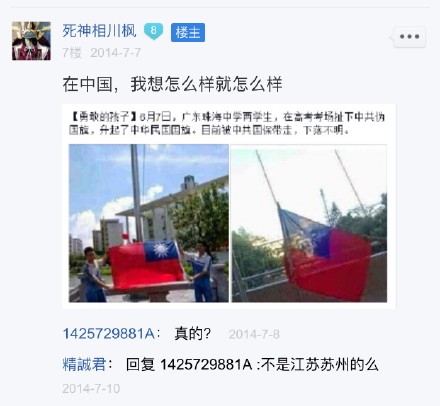This screenshot has height=406, width=440.
Task: Click the 2014-7-8 comment timestamp
Action: [254, 334]
